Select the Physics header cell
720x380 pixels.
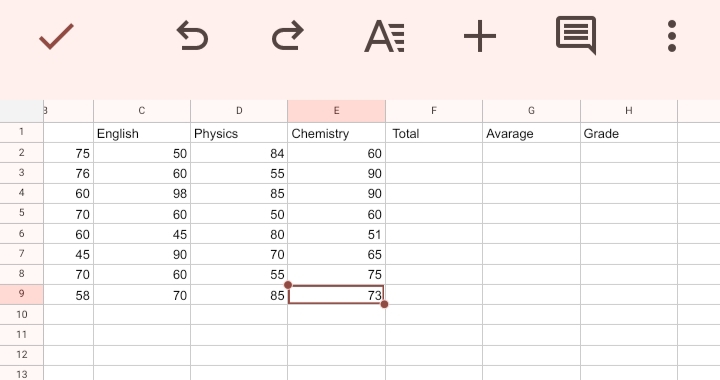point(239,133)
